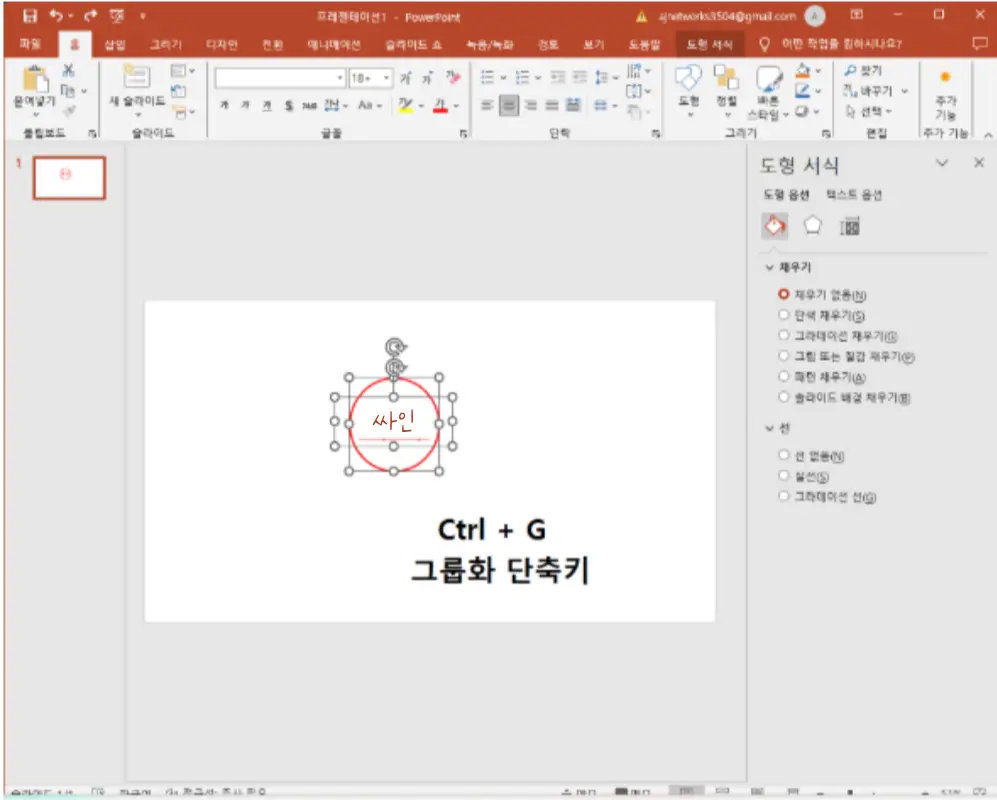Click the Undo arrow icon
The image size is (997, 800).
click(x=57, y=16)
